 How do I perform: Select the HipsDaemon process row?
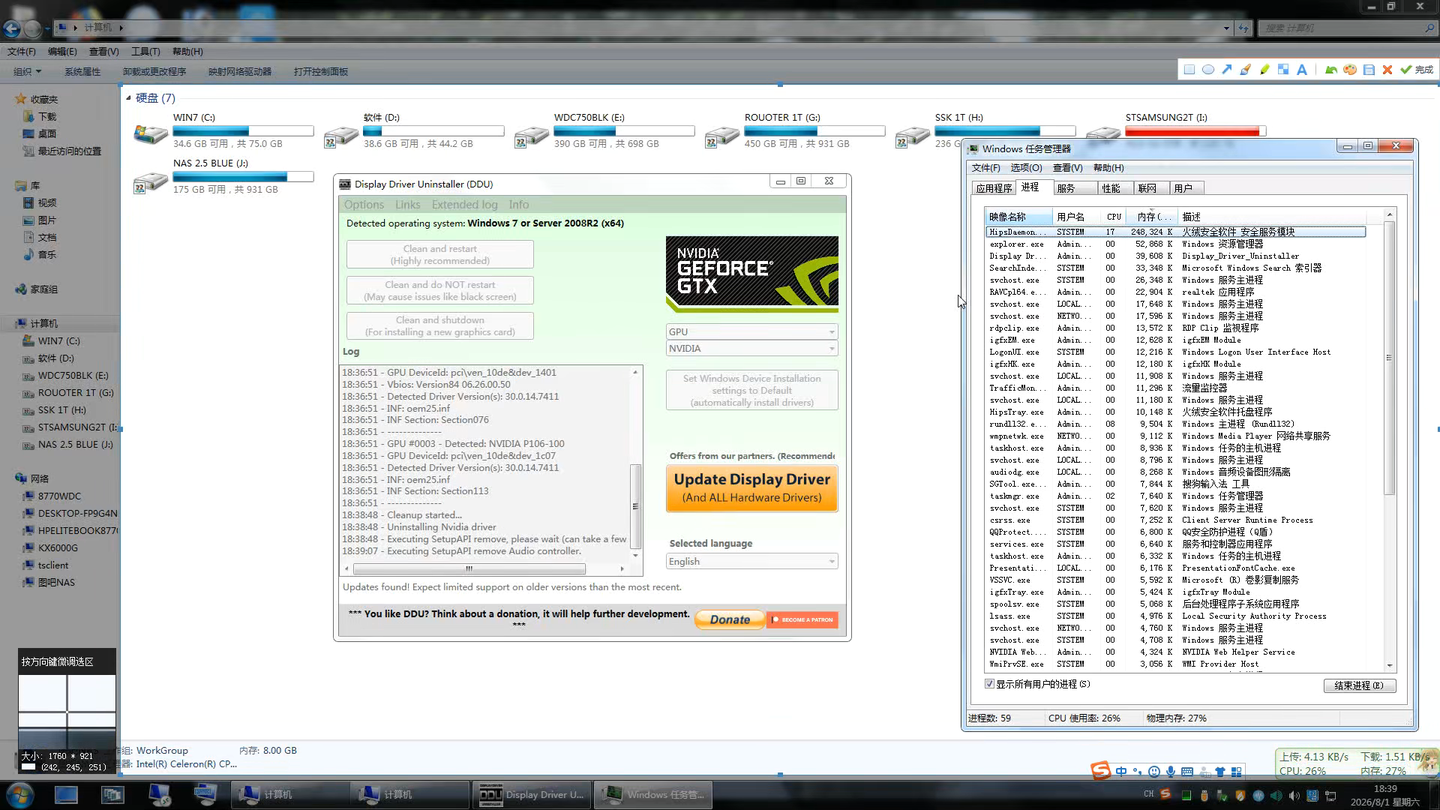point(1175,232)
